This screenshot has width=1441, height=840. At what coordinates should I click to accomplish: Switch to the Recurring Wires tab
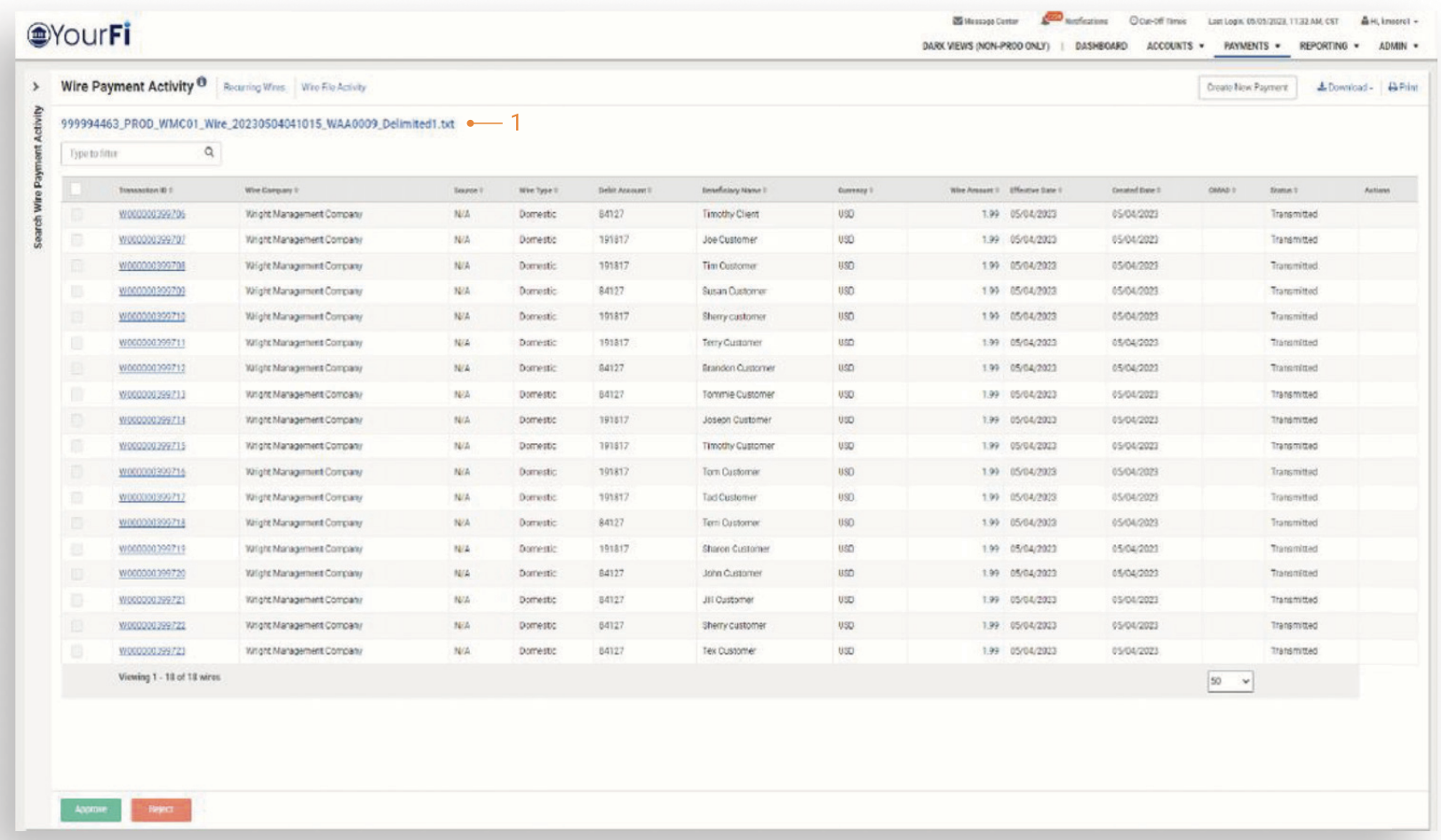254,87
